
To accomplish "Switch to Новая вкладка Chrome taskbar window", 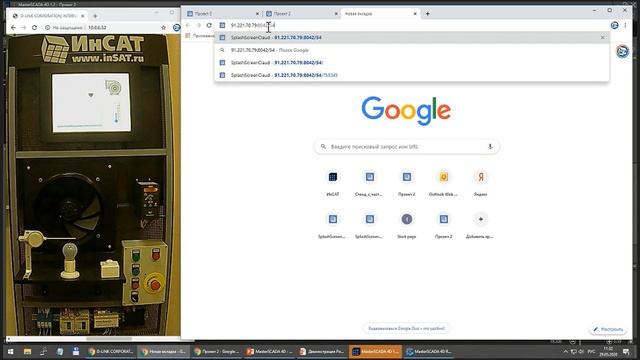I will 163,351.
